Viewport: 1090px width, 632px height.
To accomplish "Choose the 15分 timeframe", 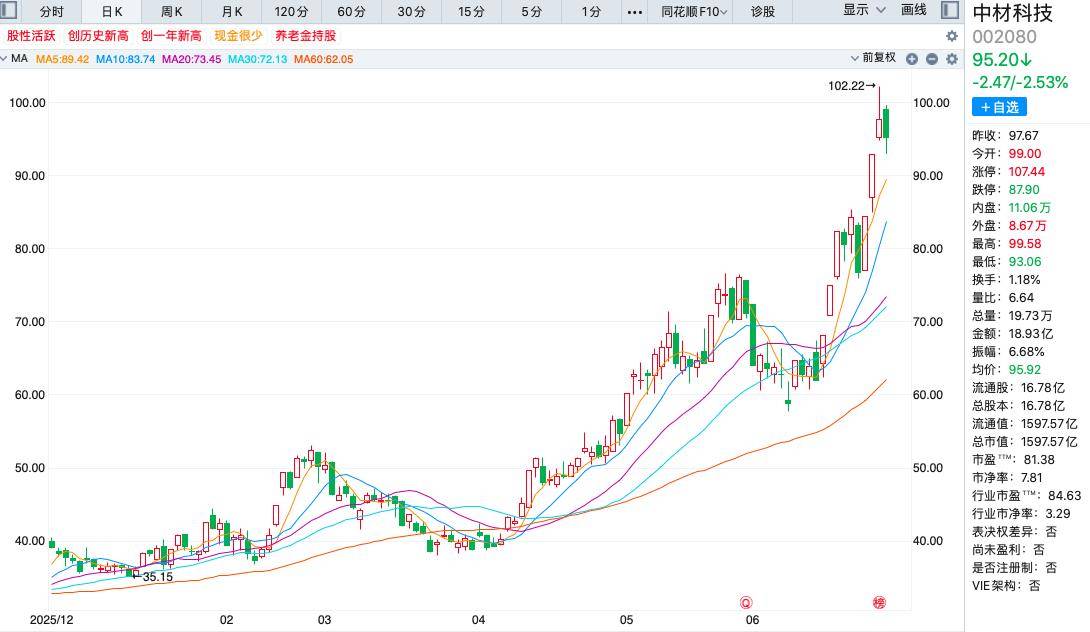I will [x=471, y=12].
